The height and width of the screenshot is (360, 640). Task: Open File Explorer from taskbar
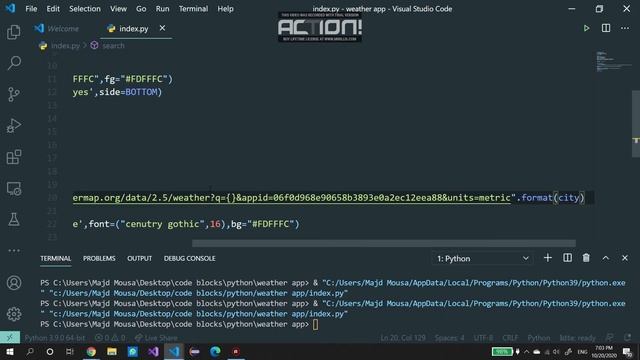[112, 351]
